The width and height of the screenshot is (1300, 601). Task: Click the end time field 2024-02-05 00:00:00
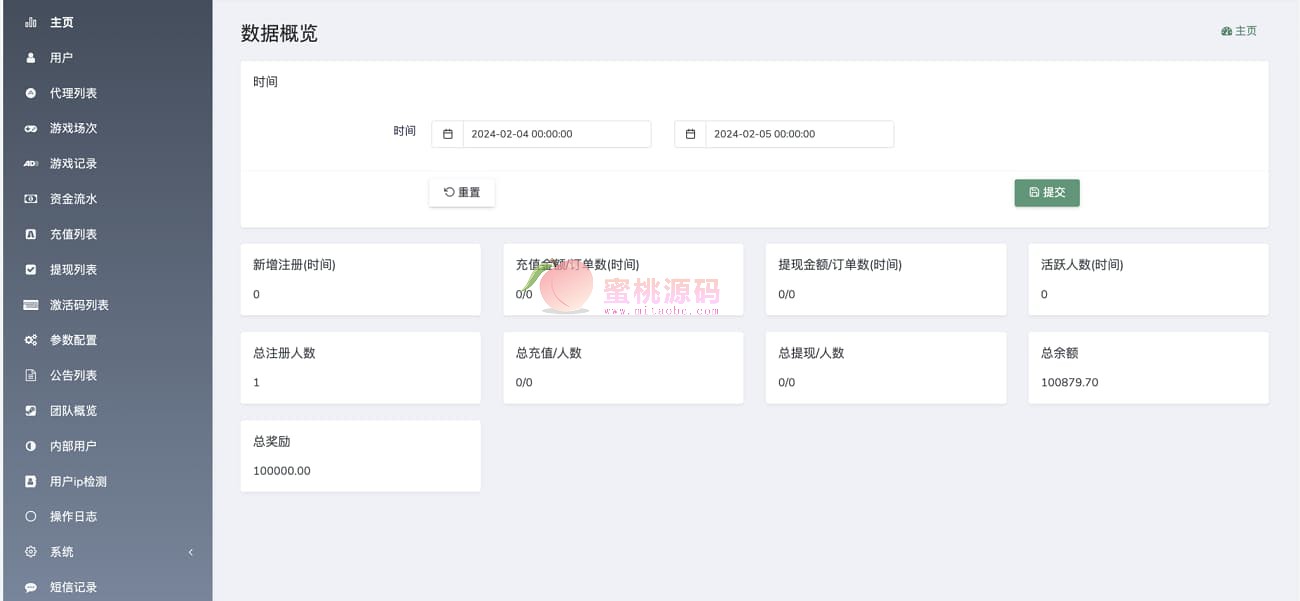click(798, 134)
